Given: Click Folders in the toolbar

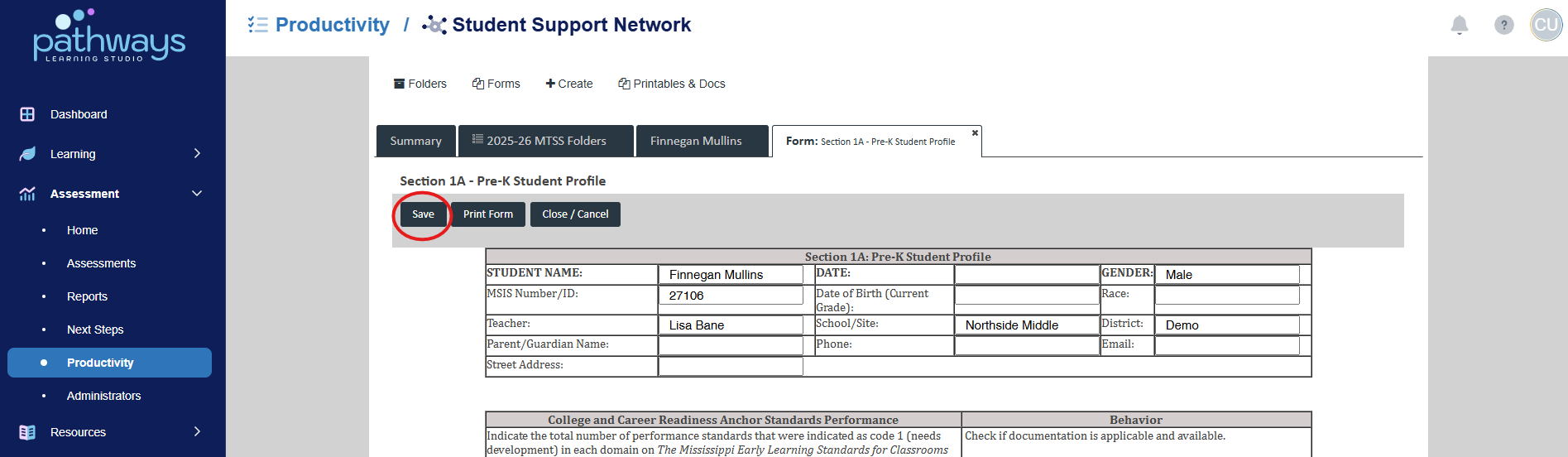Looking at the screenshot, I should [420, 84].
